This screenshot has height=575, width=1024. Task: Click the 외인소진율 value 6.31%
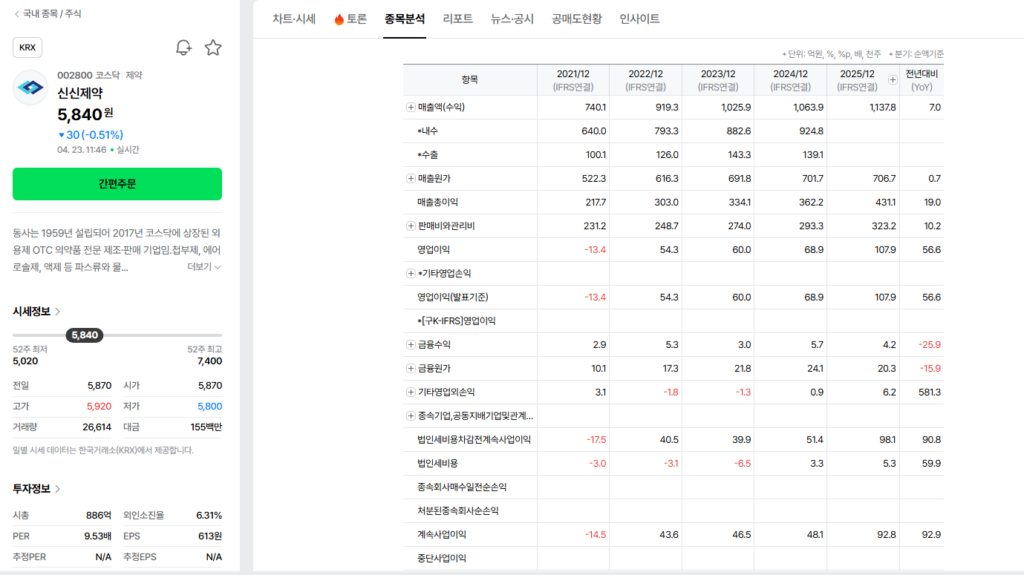pyautogui.click(x=209, y=516)
